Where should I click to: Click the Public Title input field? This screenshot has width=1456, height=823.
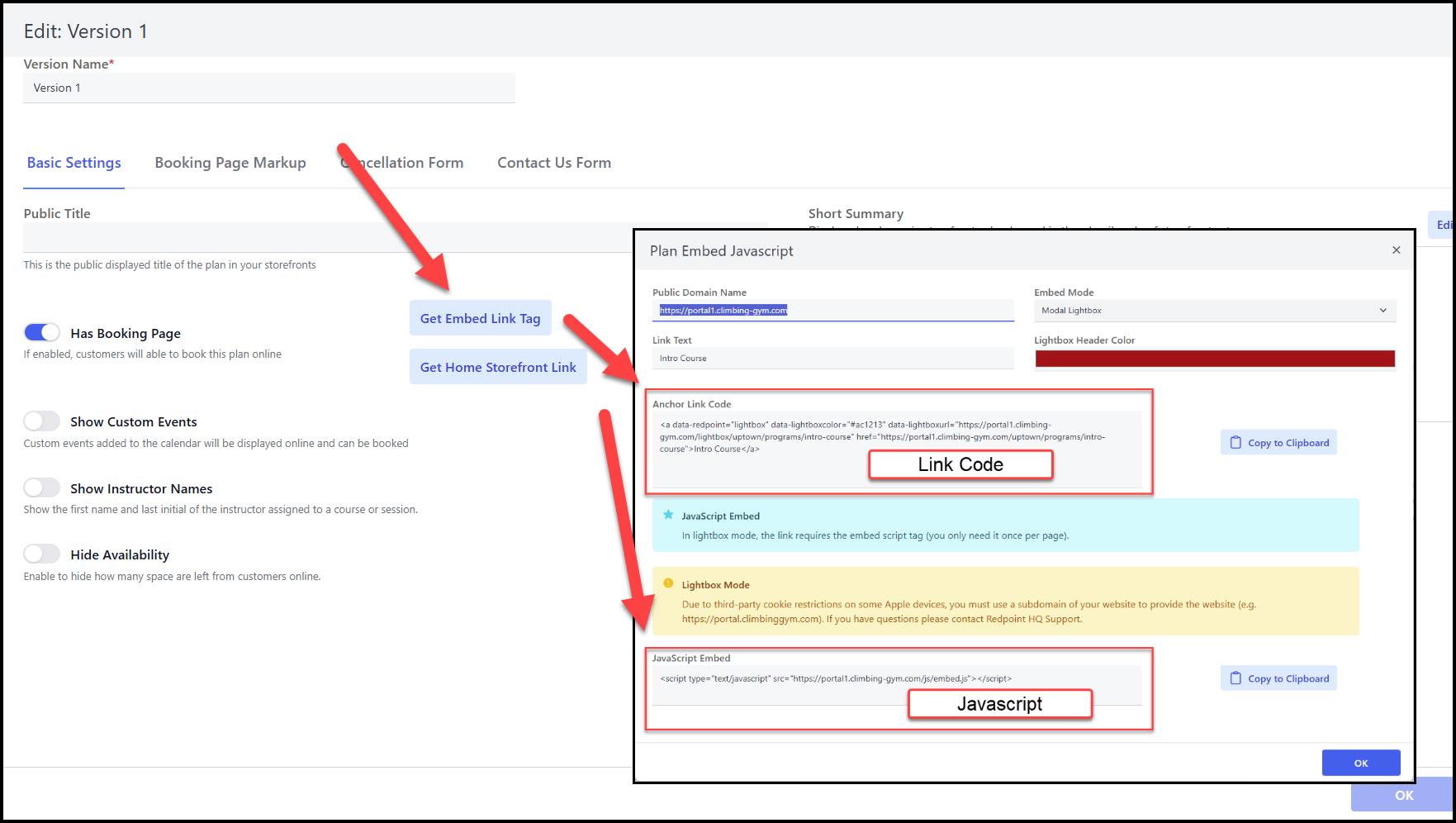328,237
